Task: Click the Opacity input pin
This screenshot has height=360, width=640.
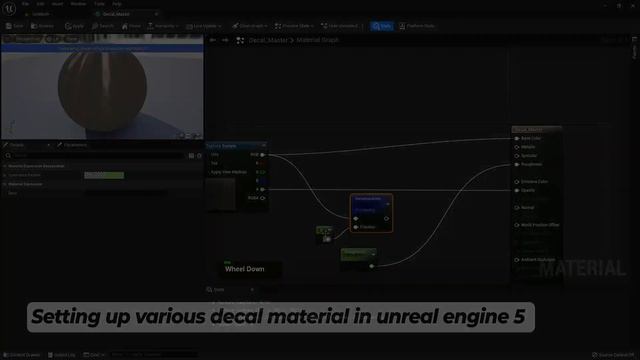Action: (517, 190)
